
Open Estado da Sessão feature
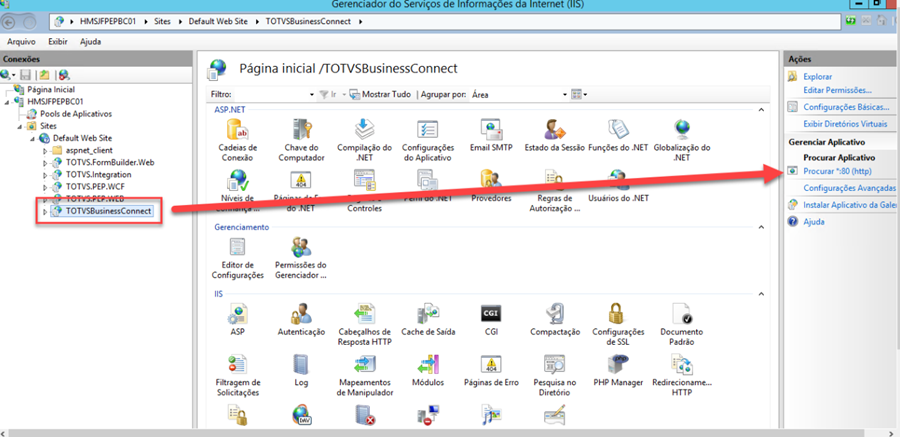coord(554,136)
